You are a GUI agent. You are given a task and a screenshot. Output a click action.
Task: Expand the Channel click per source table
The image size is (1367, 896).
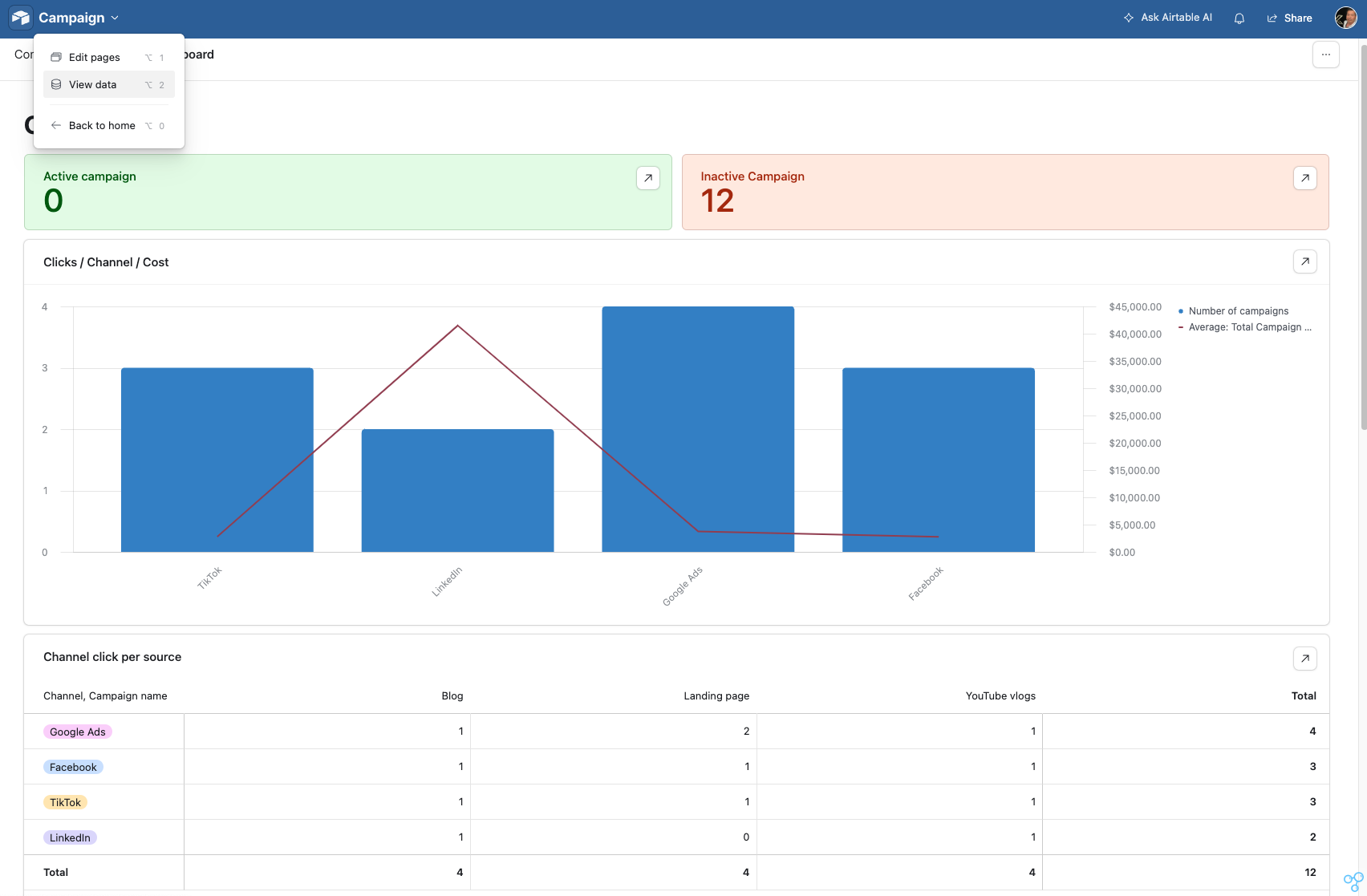pos(1305,659)
